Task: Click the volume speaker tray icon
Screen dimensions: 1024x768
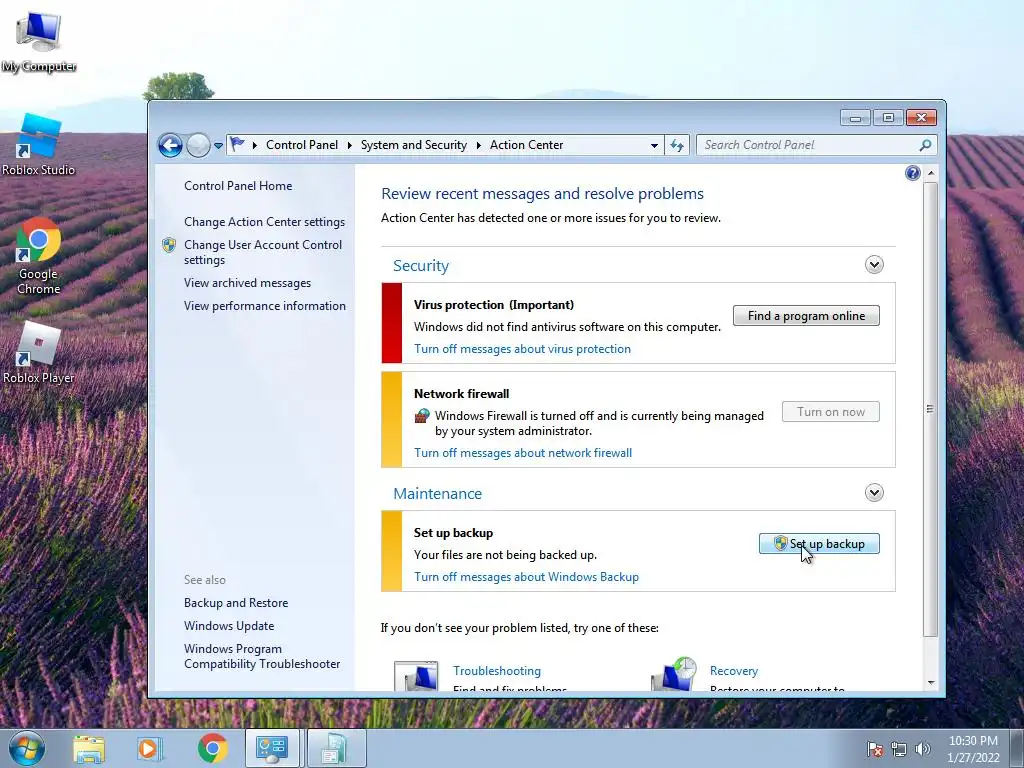Action: click(922, 749)
